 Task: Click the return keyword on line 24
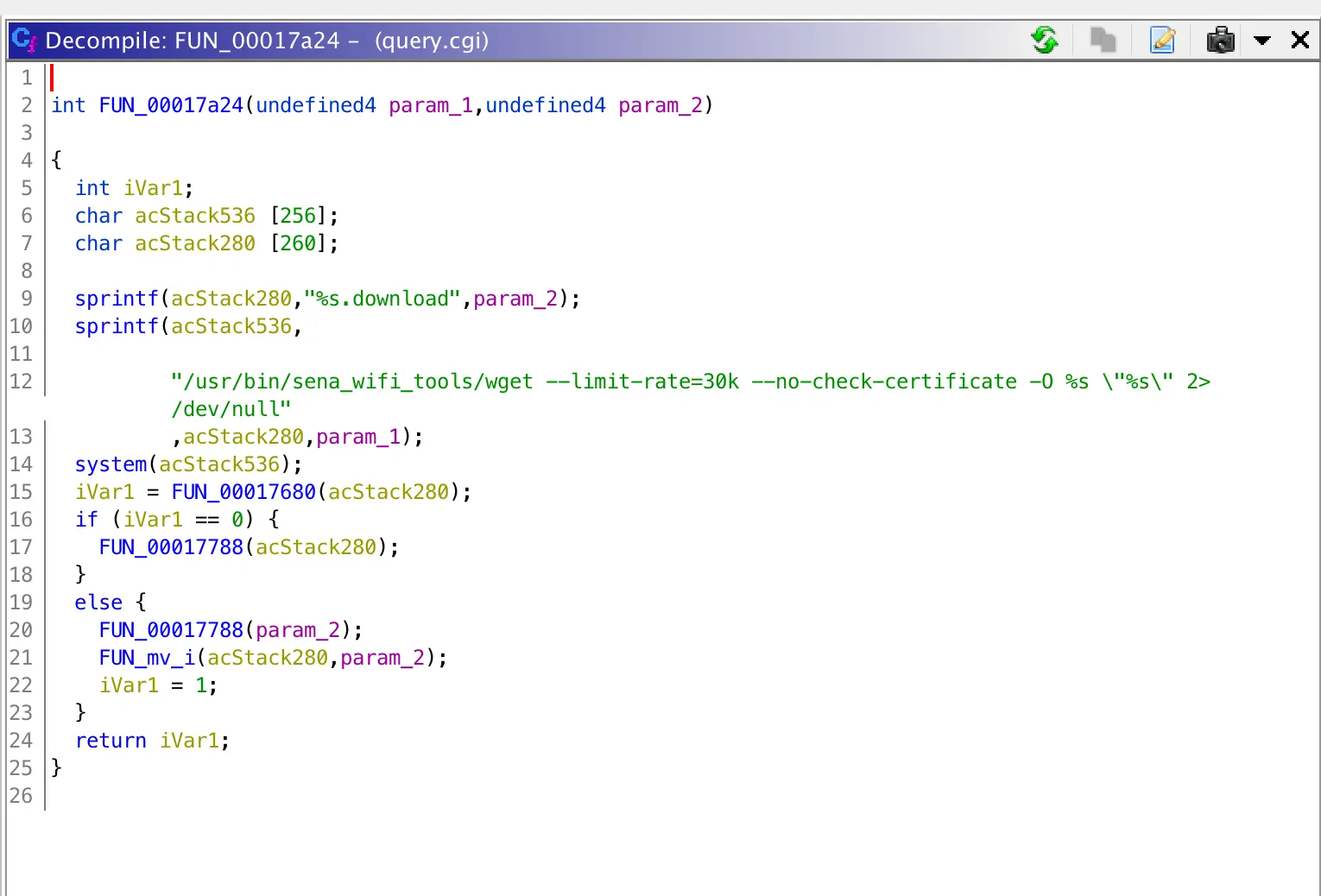coord(111,741)
